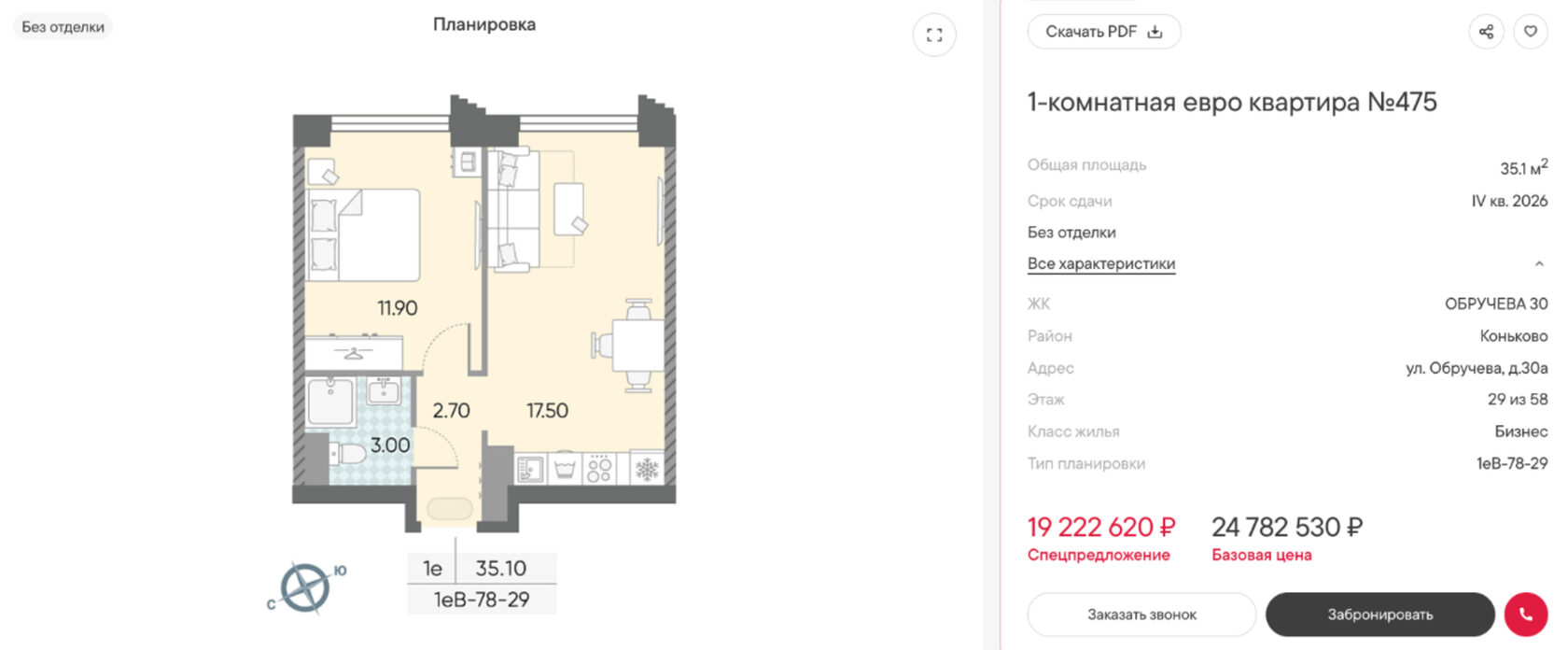Click the Скачать PDF button
The height and width of the screenshot is (650, 1568).
(1104, 32)
